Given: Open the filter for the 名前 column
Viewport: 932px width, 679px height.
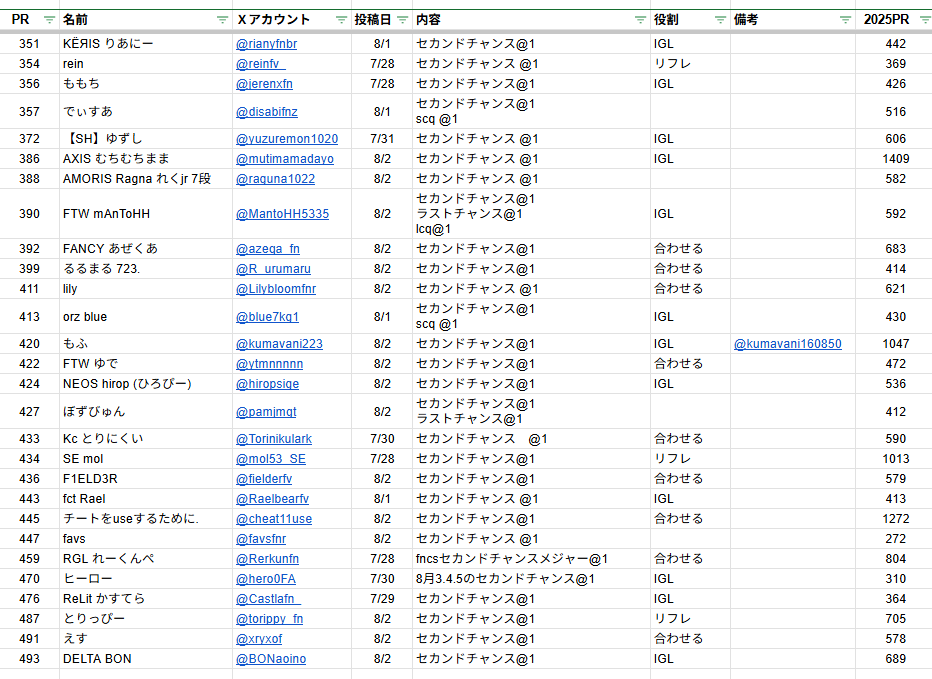Looking at the screenshot, I should click(222, 20).
